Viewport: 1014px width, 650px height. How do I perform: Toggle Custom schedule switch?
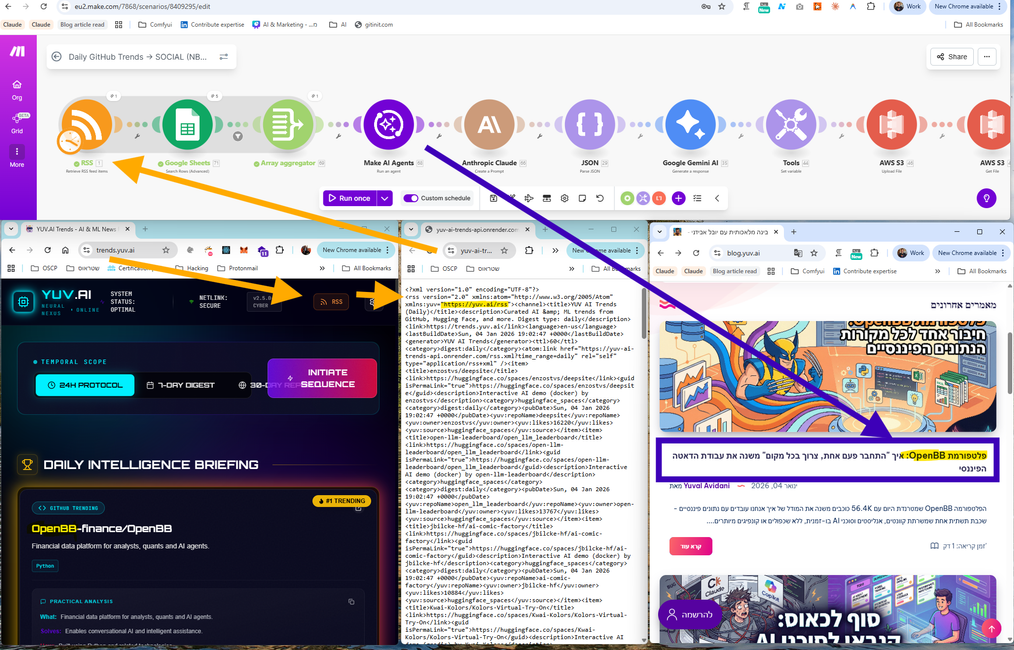coord(411,199)
